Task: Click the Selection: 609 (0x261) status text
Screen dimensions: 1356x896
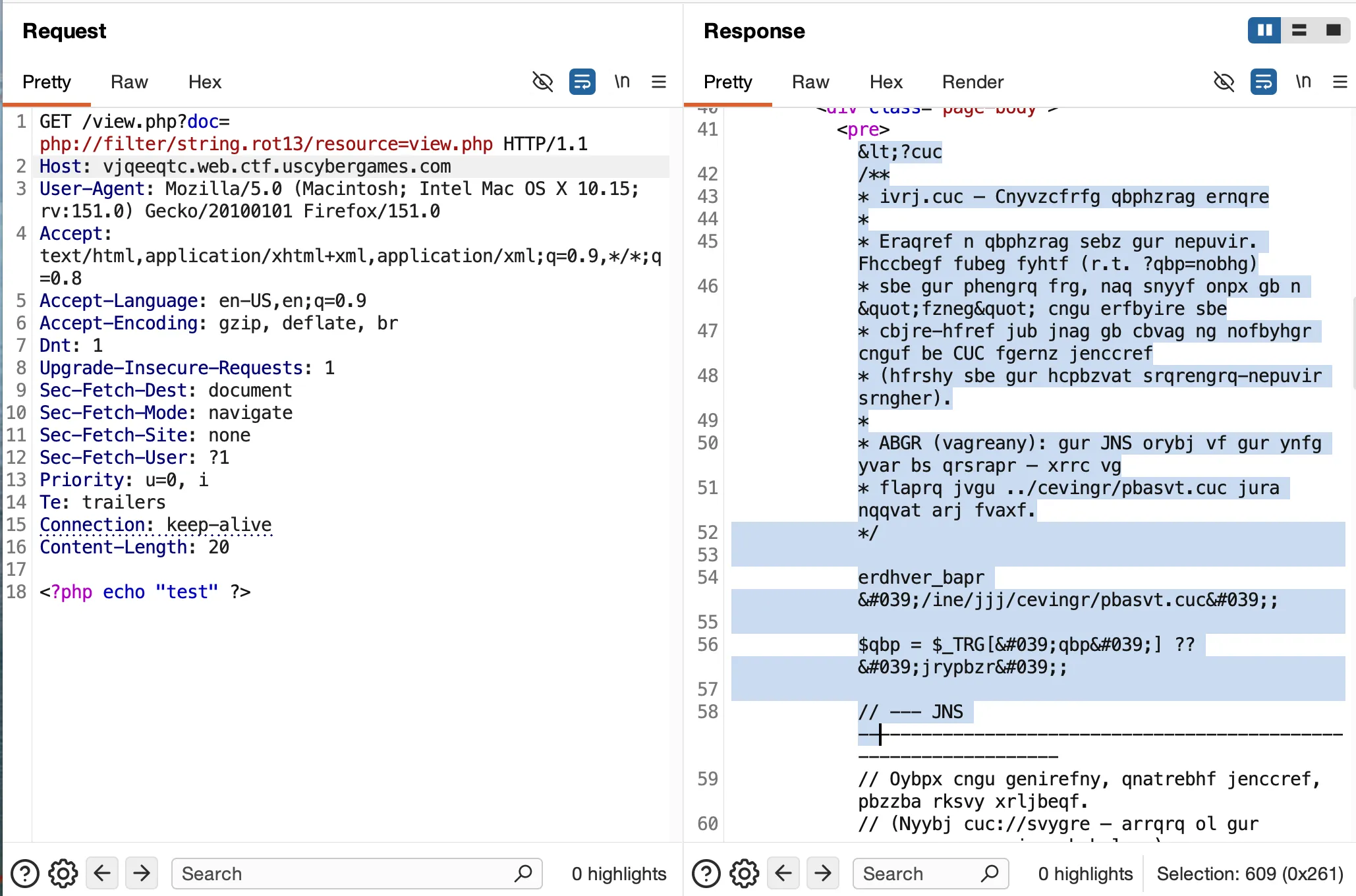Action: point(1250,874)
